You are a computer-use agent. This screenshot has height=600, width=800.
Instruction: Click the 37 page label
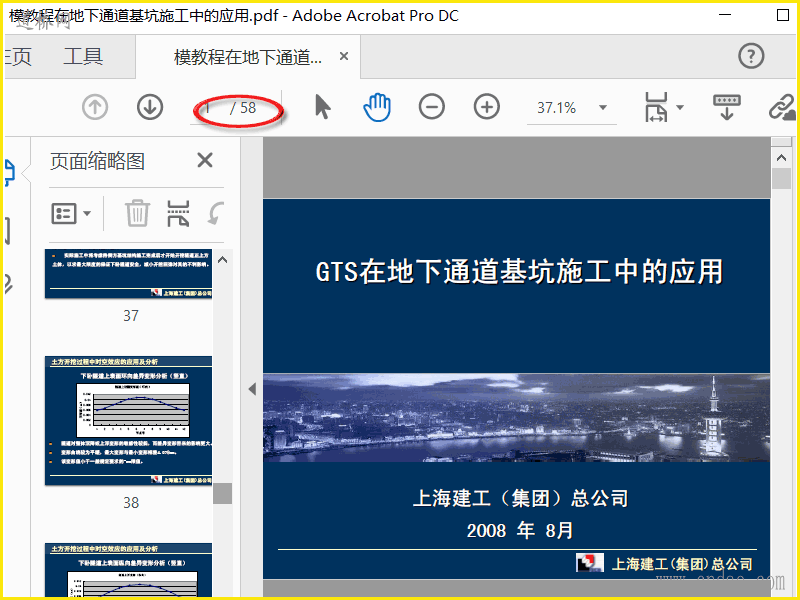point(131,315)
